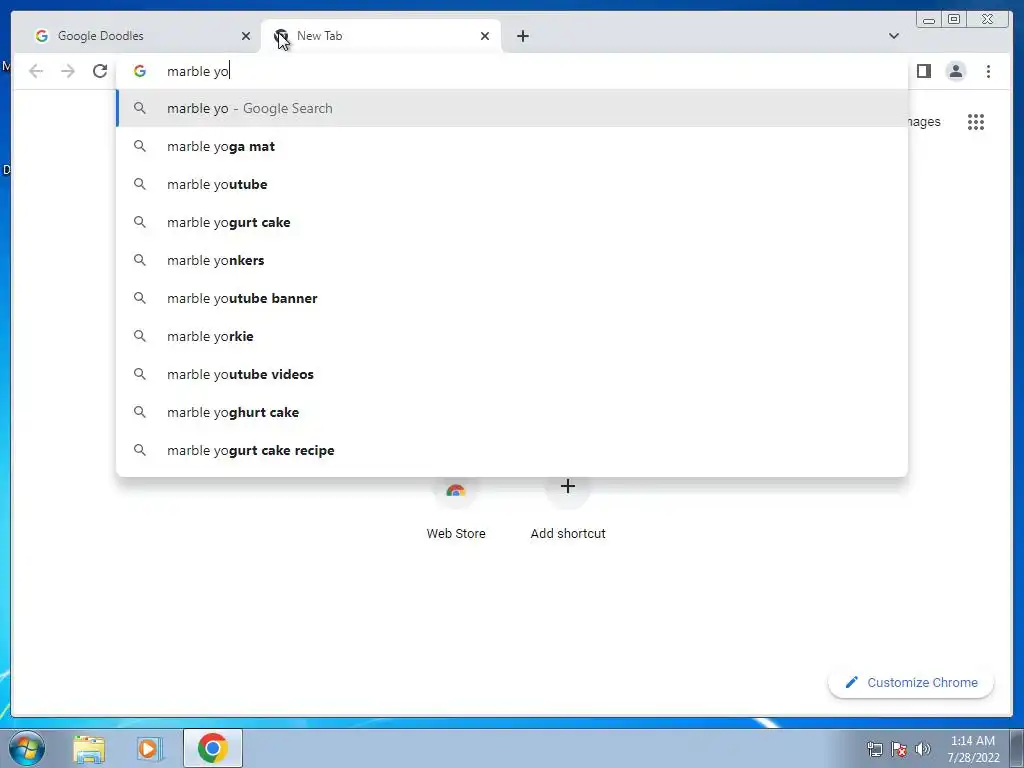Viewport: 1024px width, 768px height.
Task: Pick the 'marble yoghurt cake' suggestion
Action: coord(512,412)
